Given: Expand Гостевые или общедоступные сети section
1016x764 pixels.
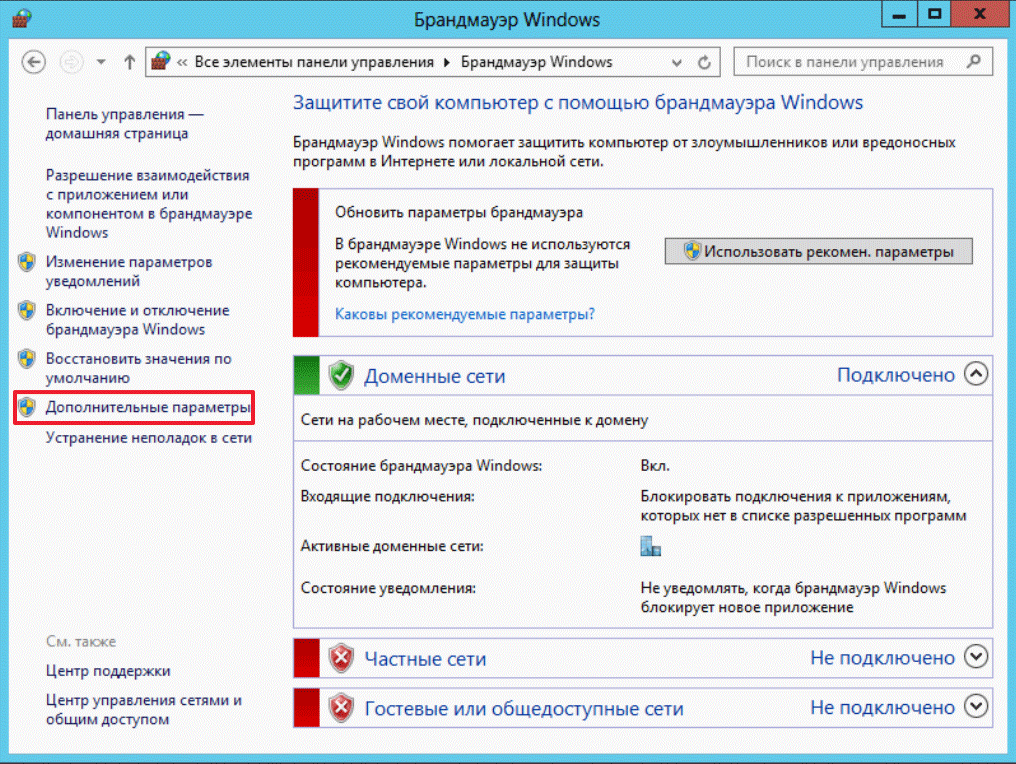Looking at the screenshot, I should point(975,707).
